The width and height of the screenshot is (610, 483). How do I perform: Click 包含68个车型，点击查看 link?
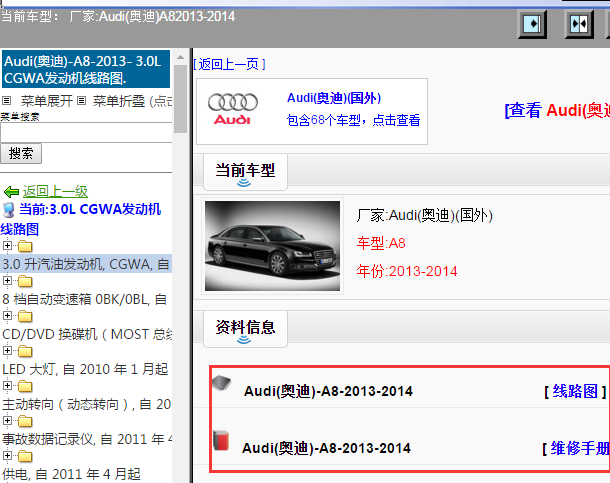tap(353, 120)
